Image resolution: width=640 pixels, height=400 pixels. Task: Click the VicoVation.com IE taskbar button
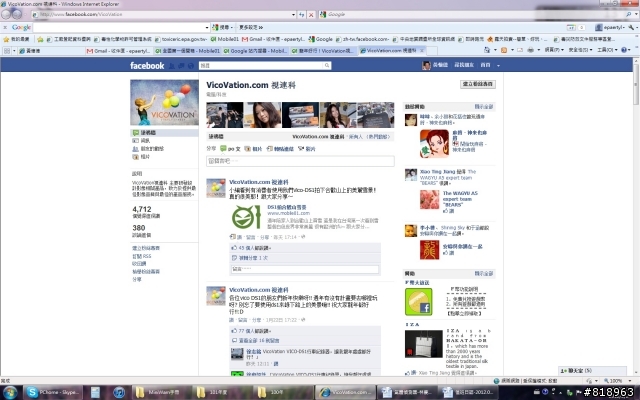(x=344, y=392)
